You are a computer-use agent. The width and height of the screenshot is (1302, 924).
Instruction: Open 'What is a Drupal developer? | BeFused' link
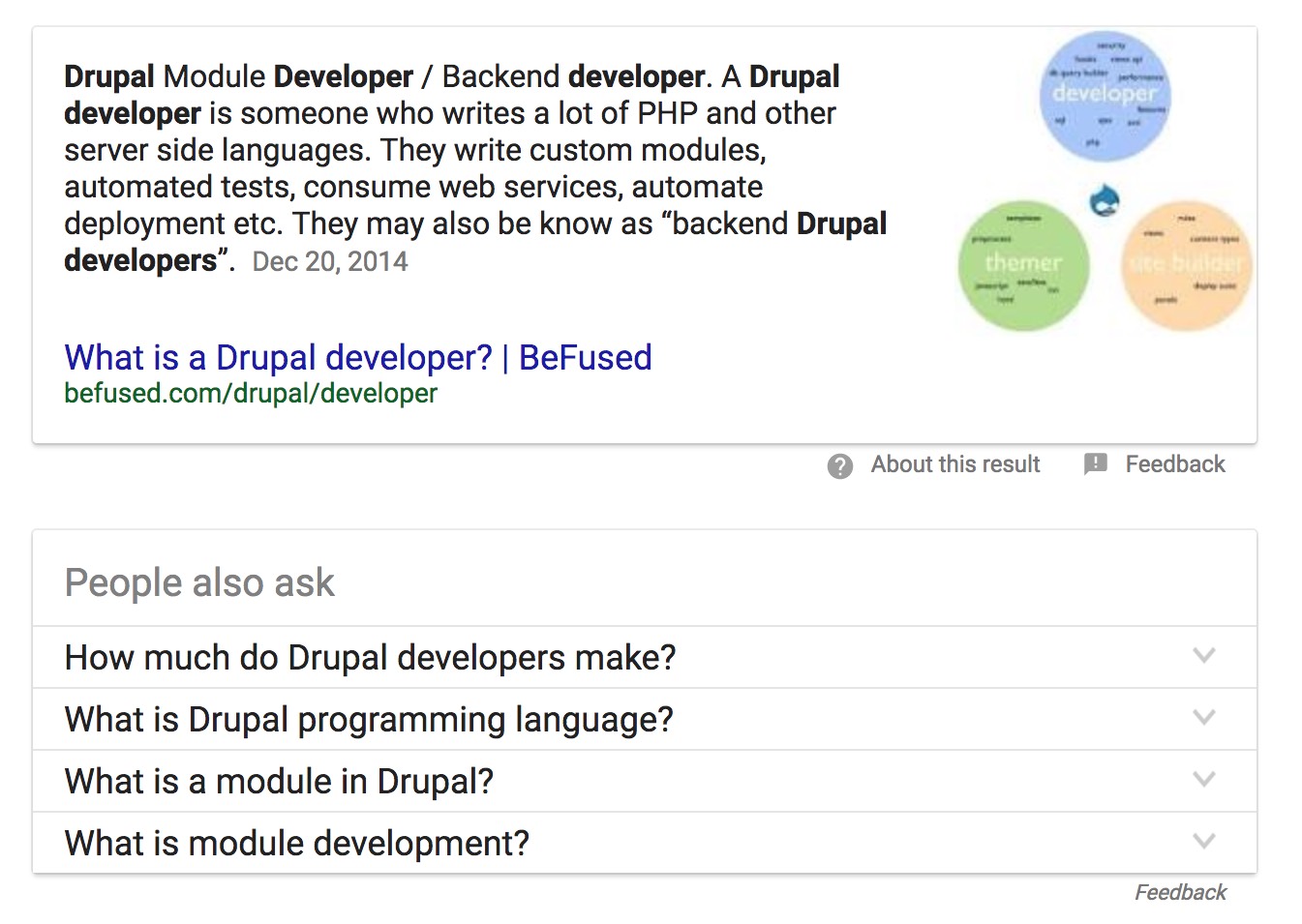pyautogui.click(x=357, y=358)
